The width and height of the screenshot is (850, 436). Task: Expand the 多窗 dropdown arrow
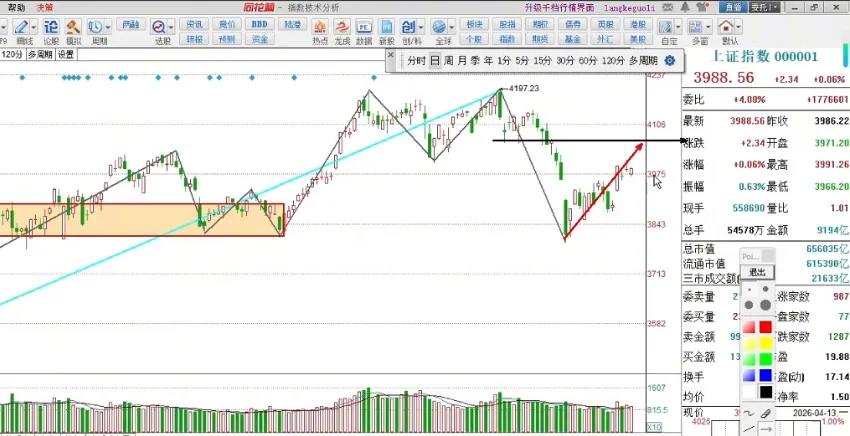[709, 27]
